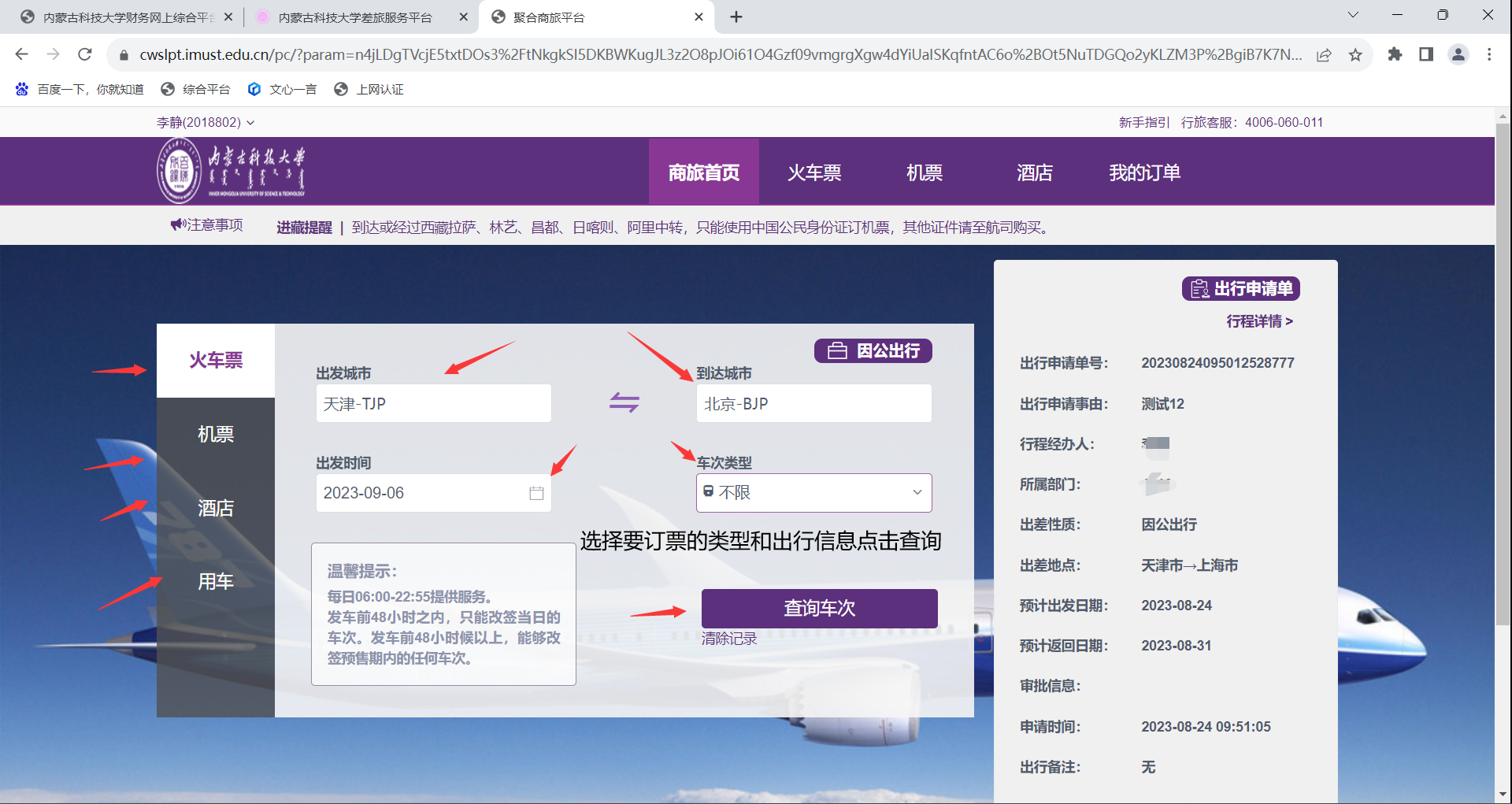The height and width of the screenshot is (804, 1512).
Task: Open 我的订单 in the navigation bar
Action: [x=1144, y=172]
